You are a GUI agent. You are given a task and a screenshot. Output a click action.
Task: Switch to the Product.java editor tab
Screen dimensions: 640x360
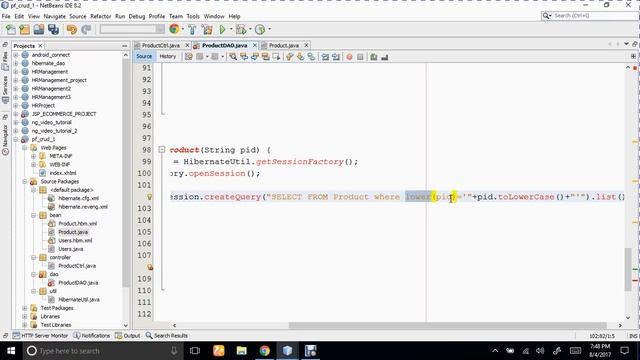tap(284, 45)
